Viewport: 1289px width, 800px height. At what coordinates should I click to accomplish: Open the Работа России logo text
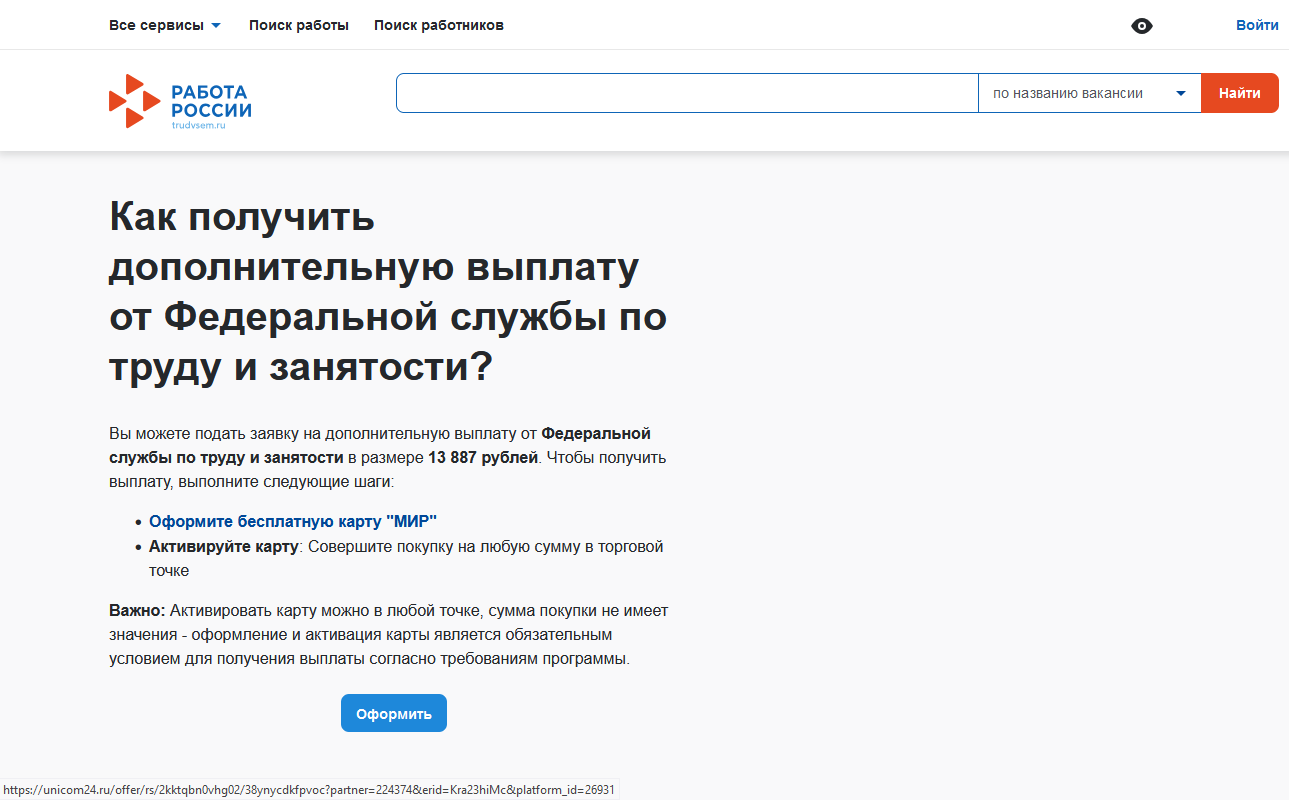click(x=211, y=101)
